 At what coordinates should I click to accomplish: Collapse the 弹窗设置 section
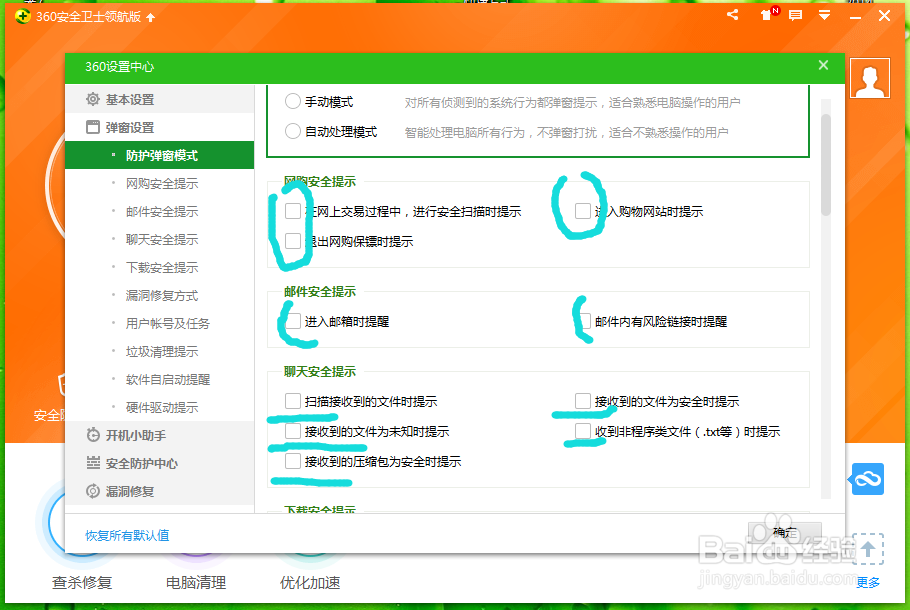[x=160, y=127]
